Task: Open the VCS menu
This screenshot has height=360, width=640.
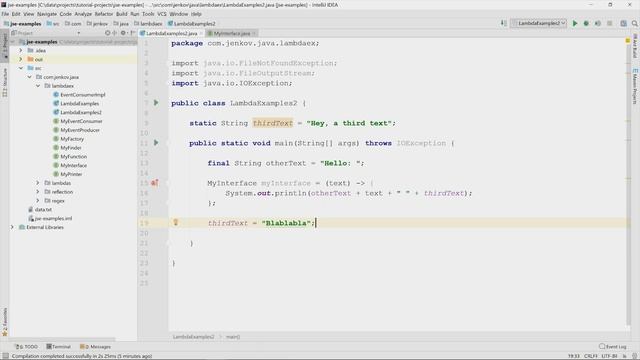Action: click(x=162, y=14)
